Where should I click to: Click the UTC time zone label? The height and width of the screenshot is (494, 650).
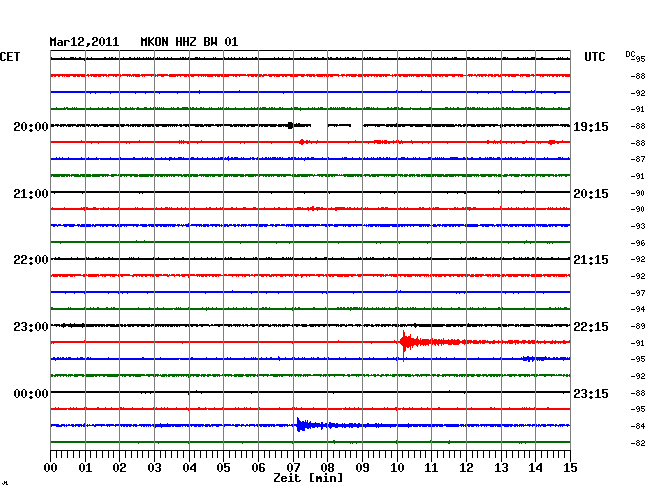tap(594, 57)
